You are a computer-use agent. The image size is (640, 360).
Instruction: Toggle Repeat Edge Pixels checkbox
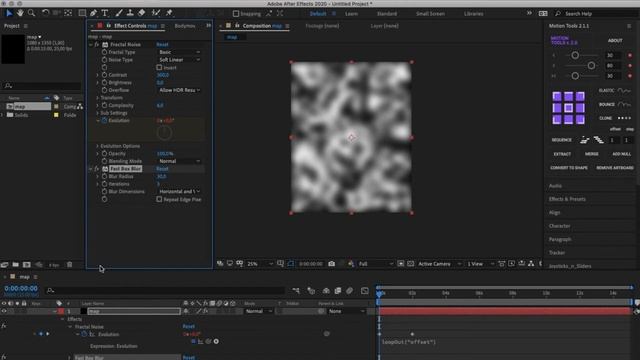pyautogui.click(x=159, y=199)
